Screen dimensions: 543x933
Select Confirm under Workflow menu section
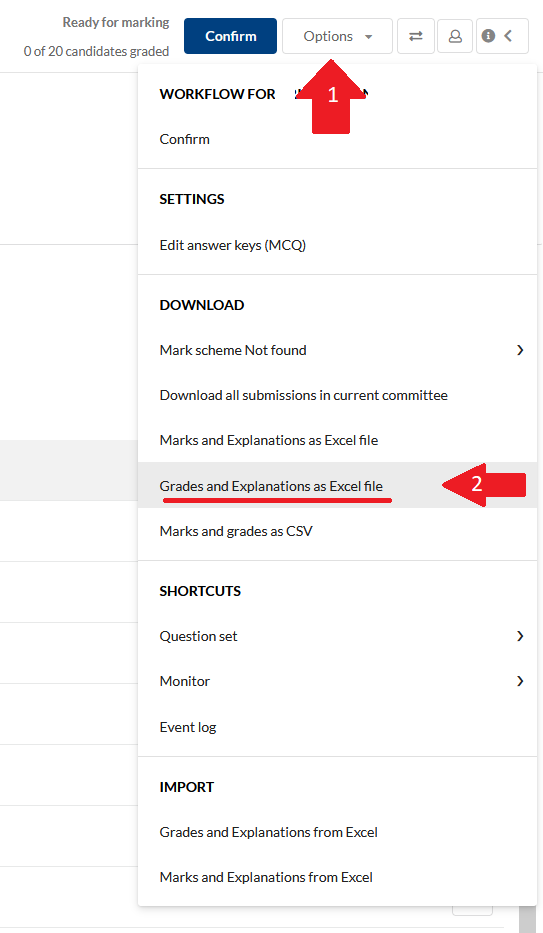coord(184,139)
